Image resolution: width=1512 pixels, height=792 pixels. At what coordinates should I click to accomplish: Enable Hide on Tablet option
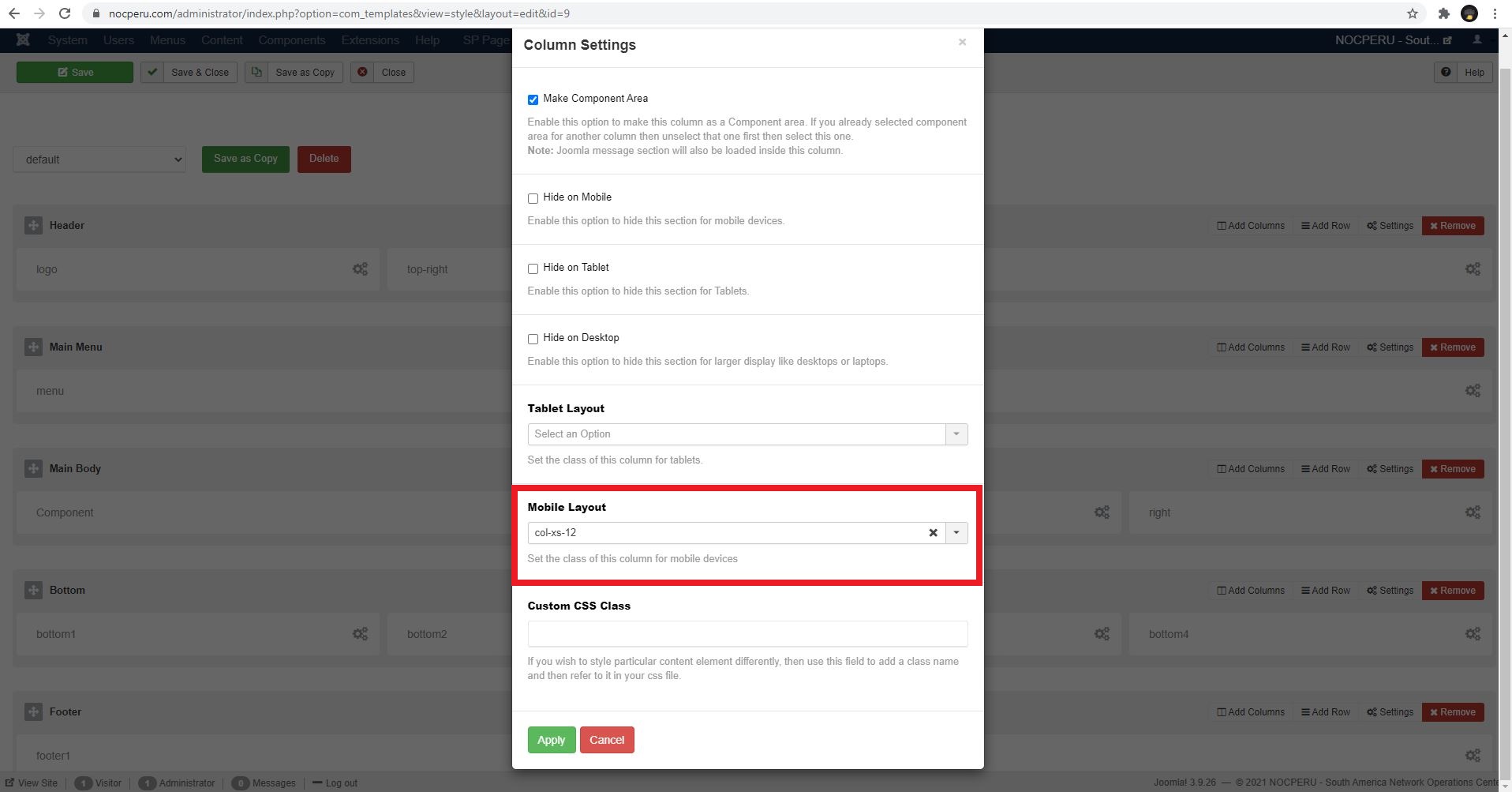tap(533, 268)
